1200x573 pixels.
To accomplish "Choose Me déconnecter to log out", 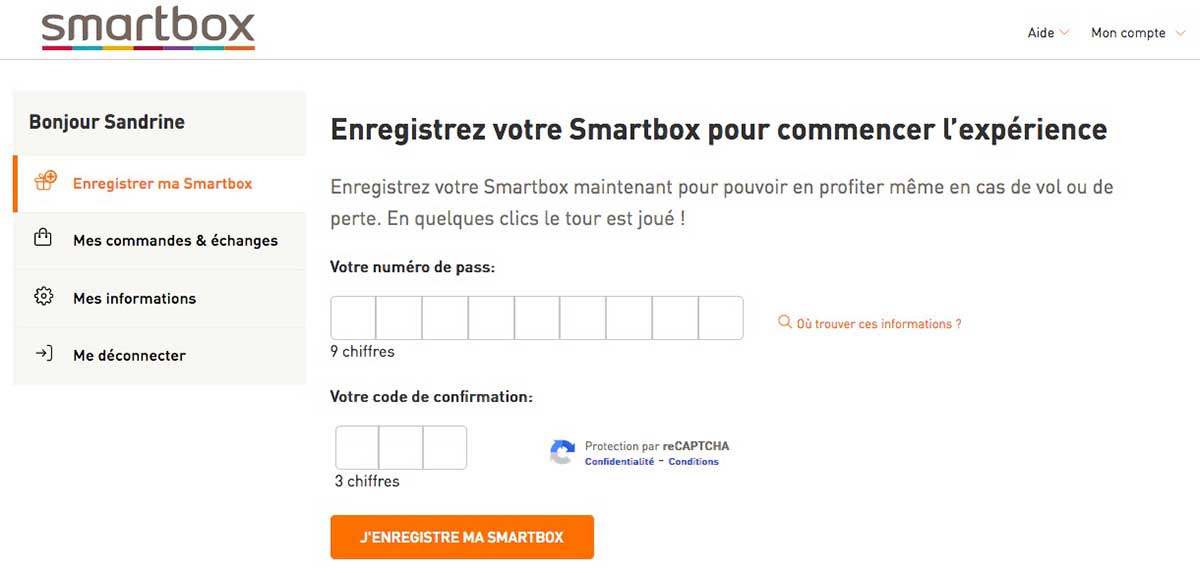I will click(129, 355).
